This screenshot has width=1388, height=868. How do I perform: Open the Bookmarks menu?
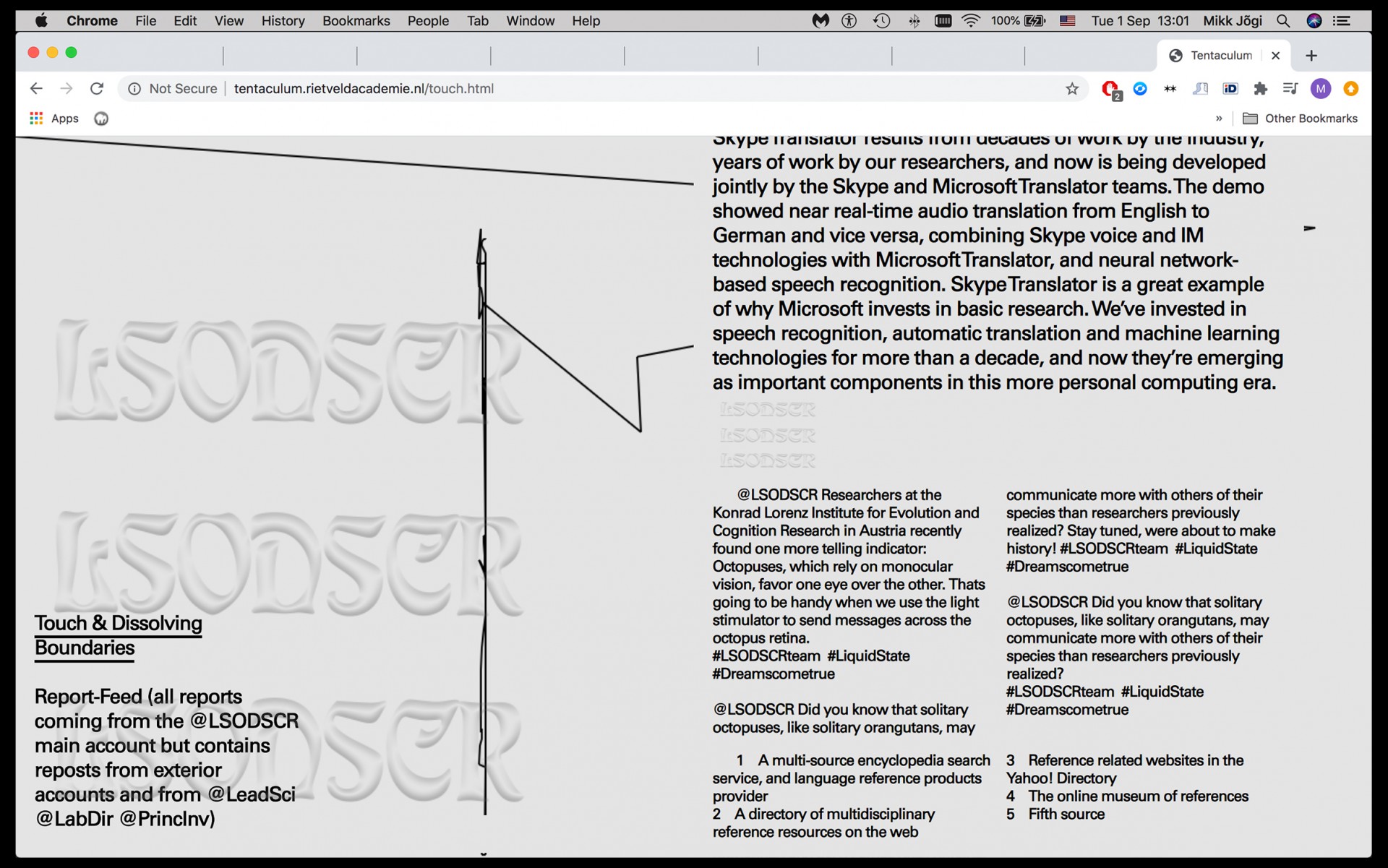coord(356,21)
